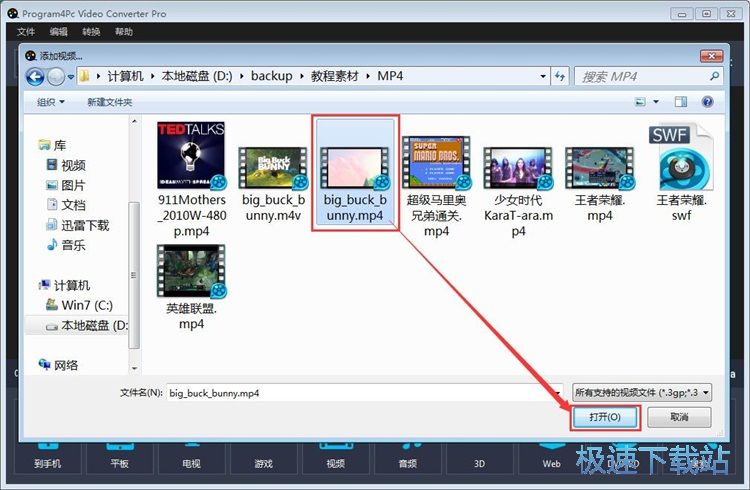
Task: Select 电视 category in Video Converter
Action: 191,458
